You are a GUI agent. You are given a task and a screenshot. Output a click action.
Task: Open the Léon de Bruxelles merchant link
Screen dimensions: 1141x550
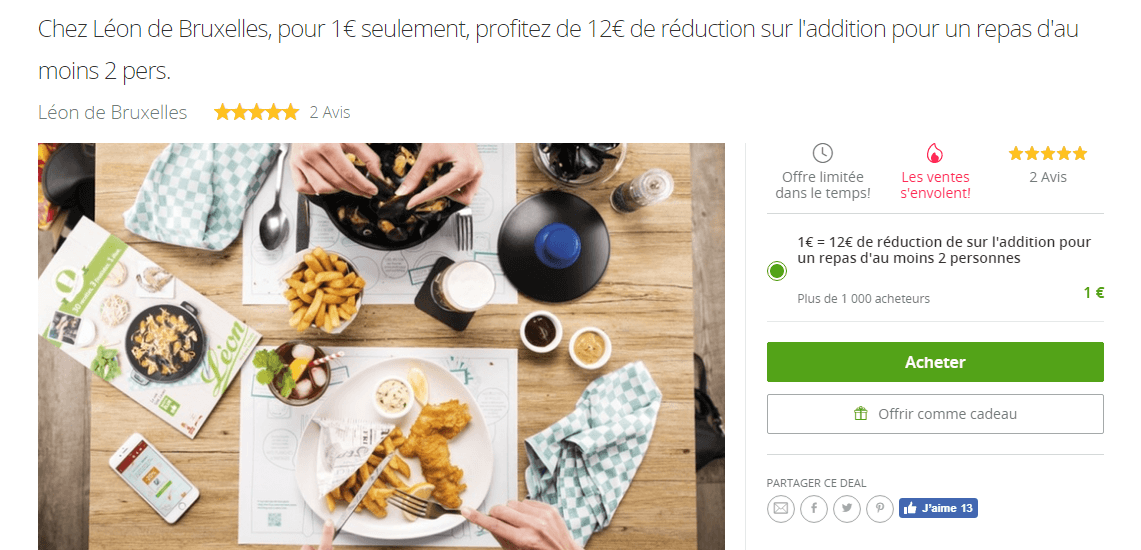113,113
